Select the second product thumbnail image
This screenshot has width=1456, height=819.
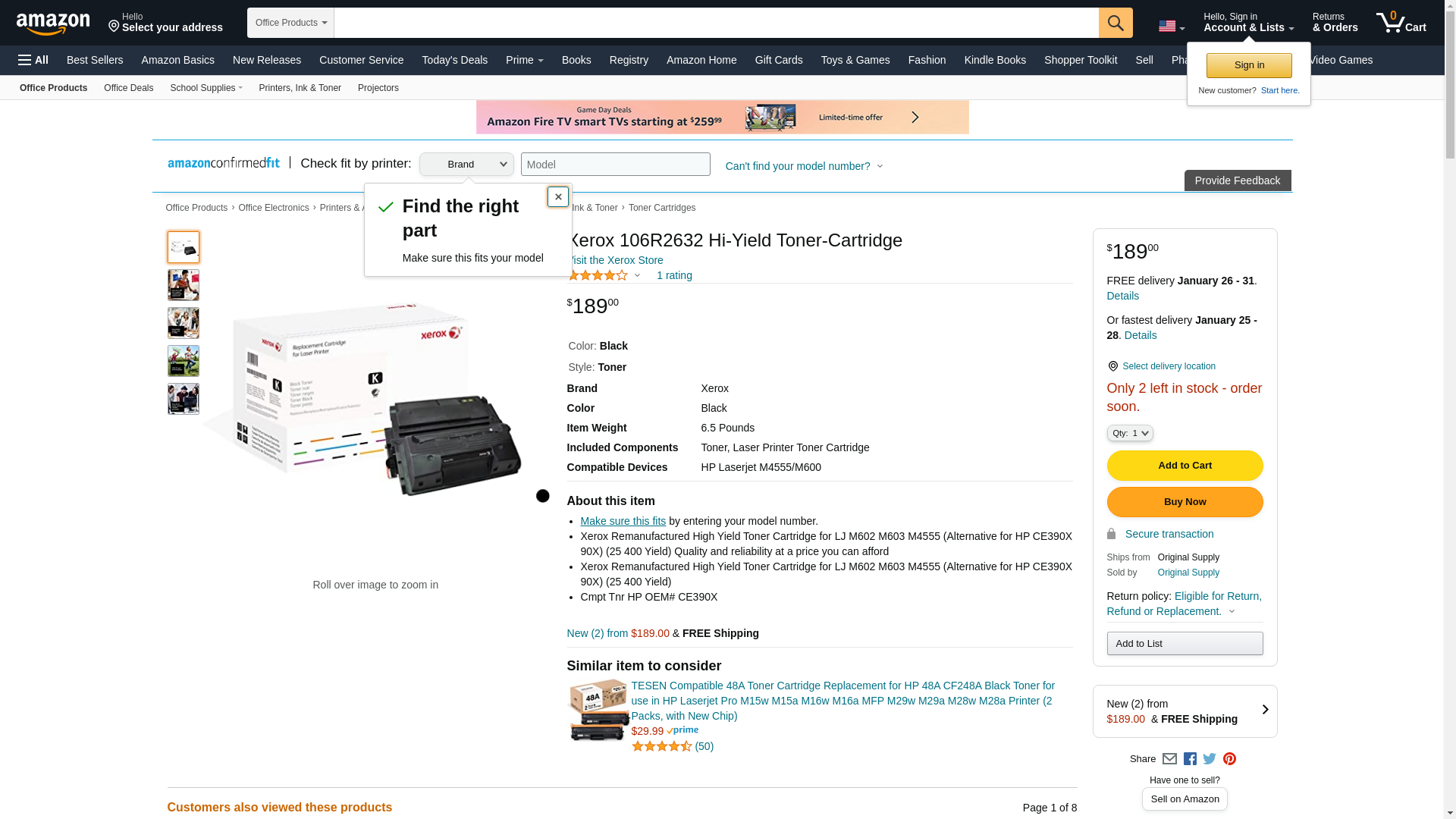coord(184,285)
